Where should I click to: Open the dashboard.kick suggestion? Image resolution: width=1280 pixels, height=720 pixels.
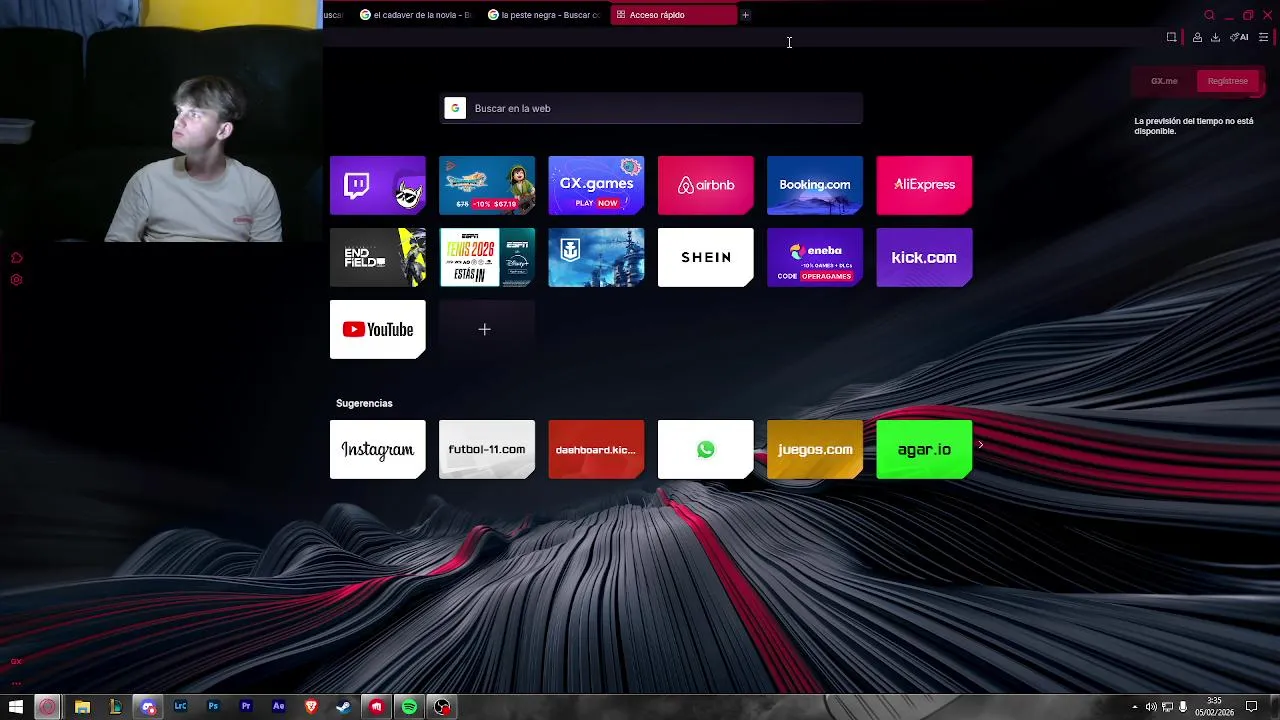point(596,449)
